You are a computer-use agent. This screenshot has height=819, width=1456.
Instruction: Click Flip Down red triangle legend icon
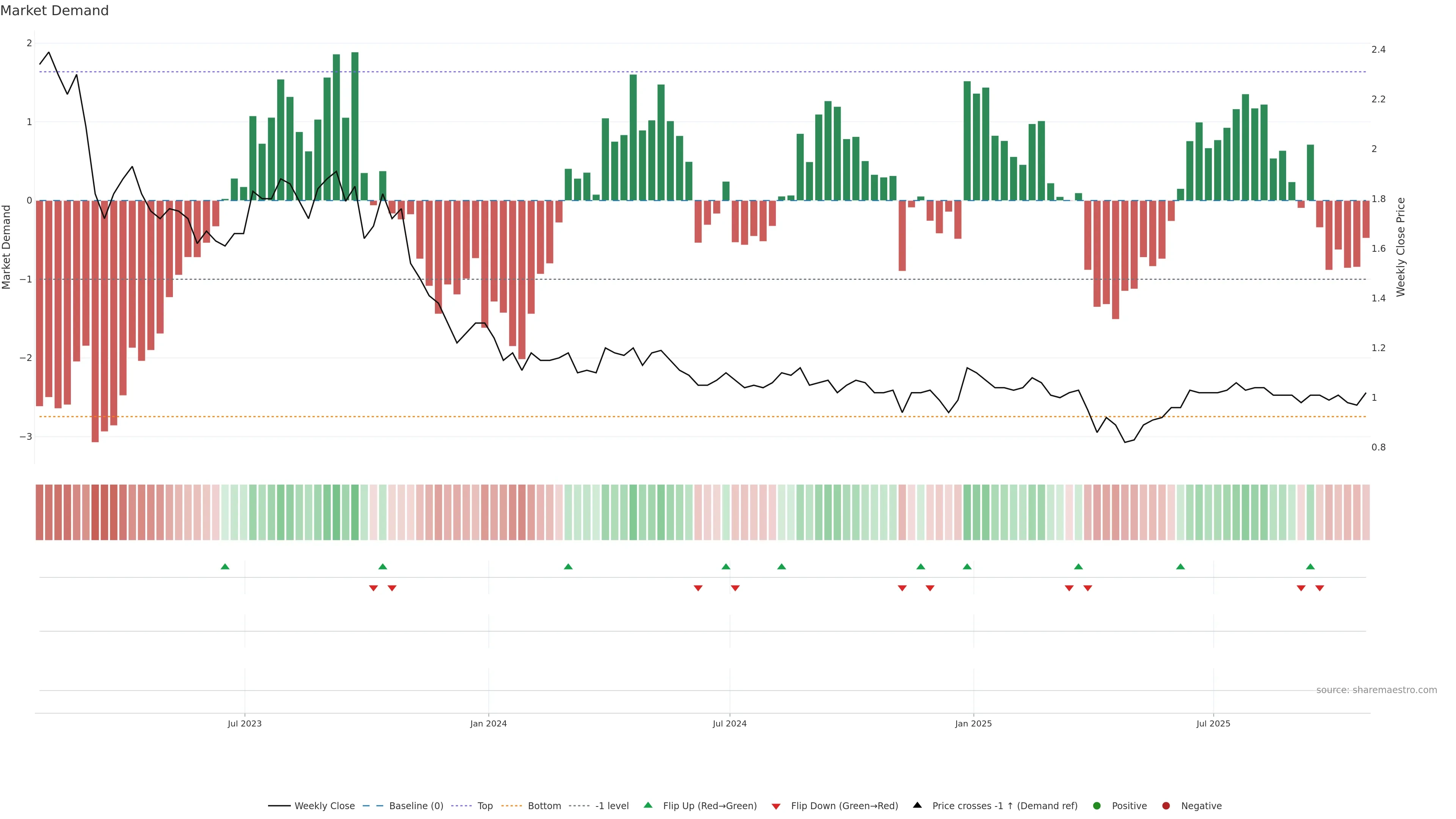tap(776, 806)
